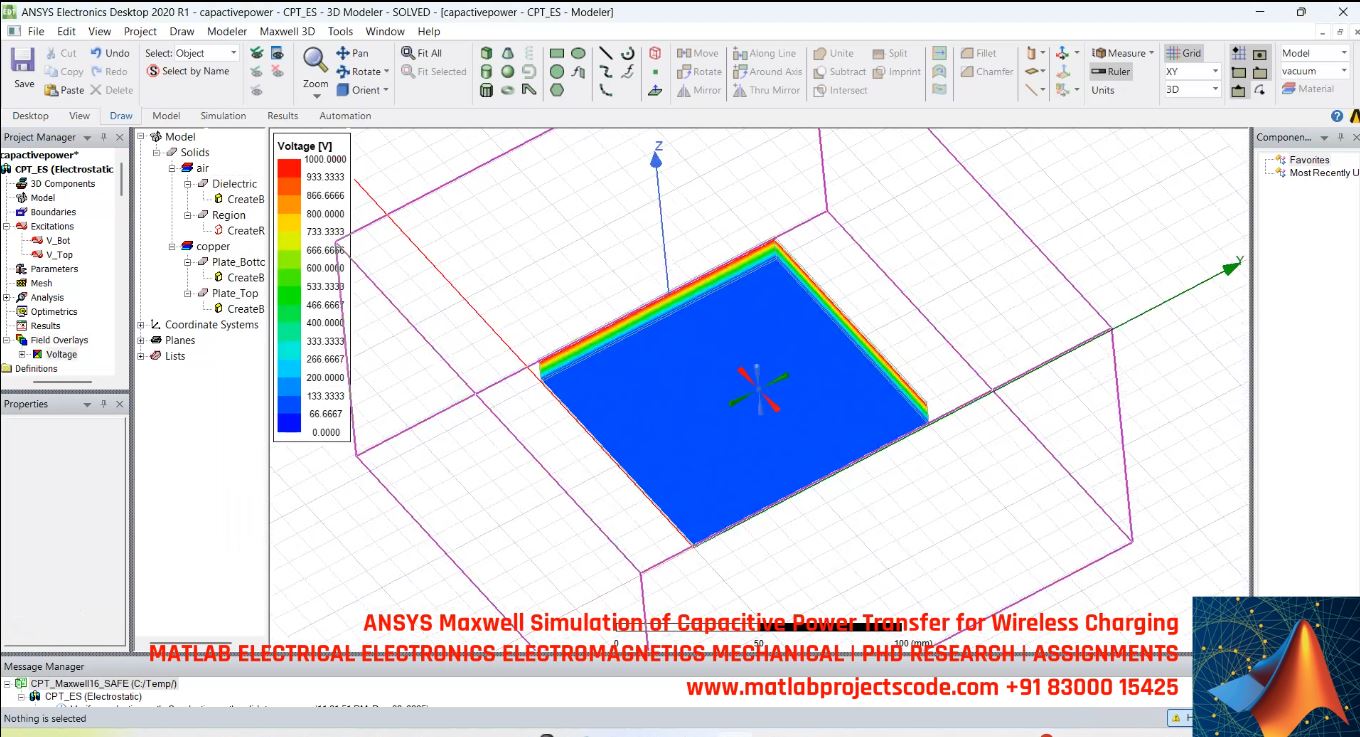Open the Material assignment tool

[1311, 88]
